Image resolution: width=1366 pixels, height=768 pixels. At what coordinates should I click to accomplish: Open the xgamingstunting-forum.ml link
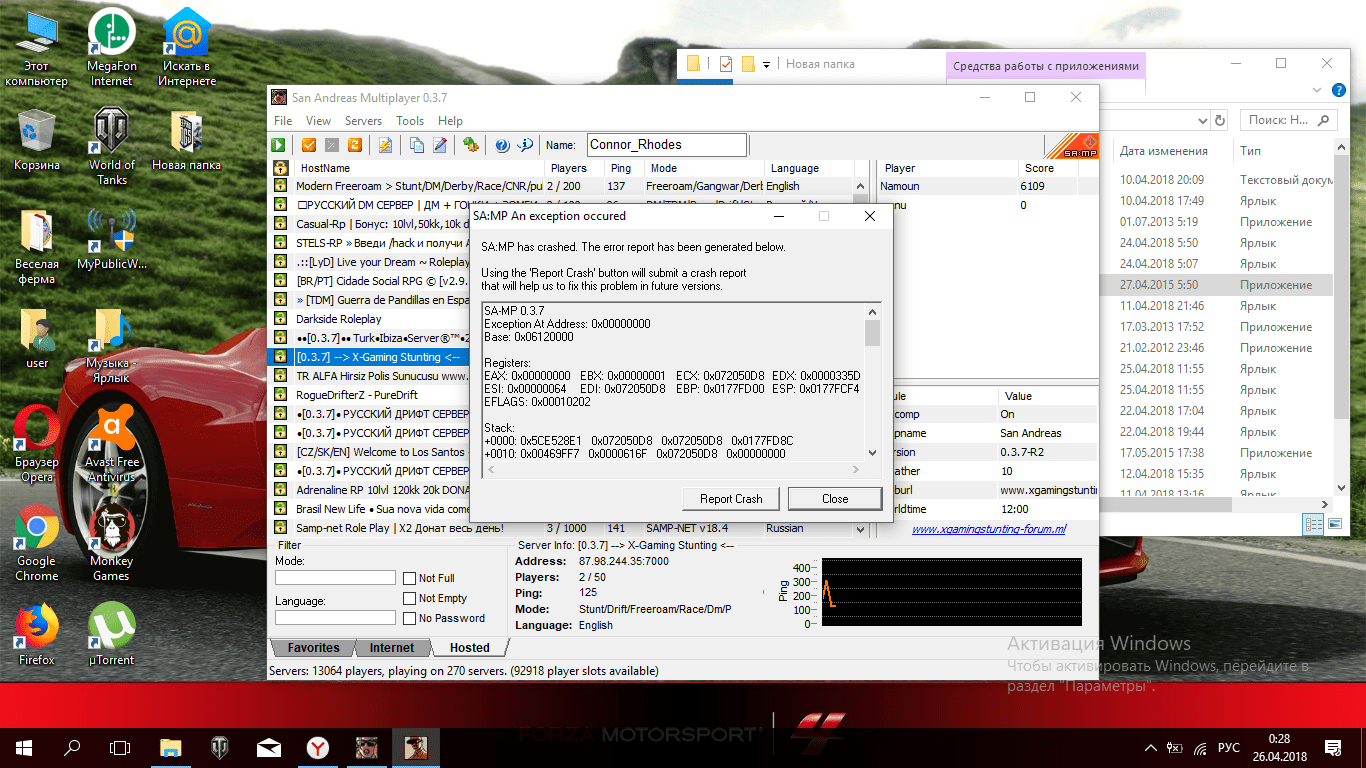pos(988,530)
